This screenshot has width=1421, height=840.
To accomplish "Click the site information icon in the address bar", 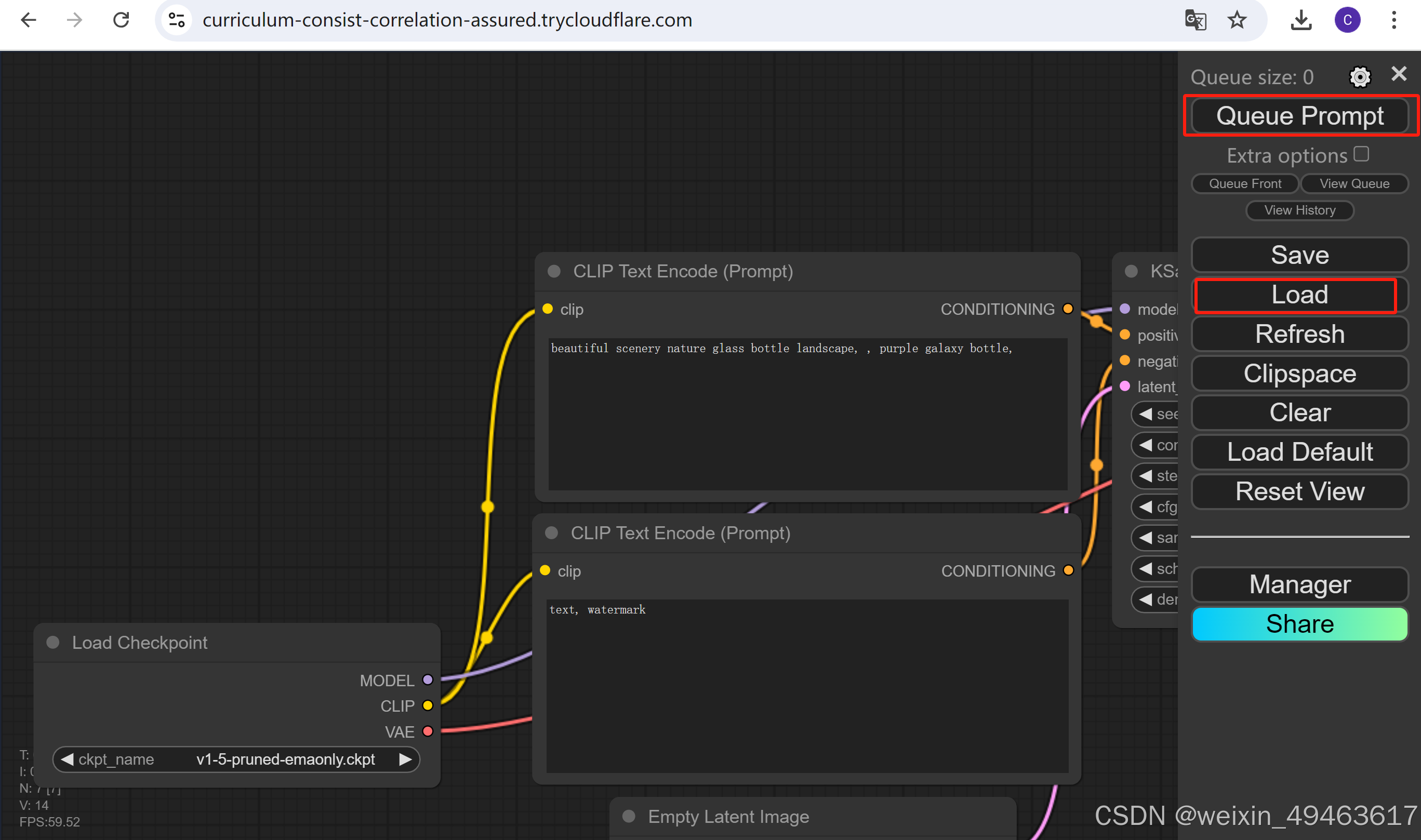I will click(177, 20).
